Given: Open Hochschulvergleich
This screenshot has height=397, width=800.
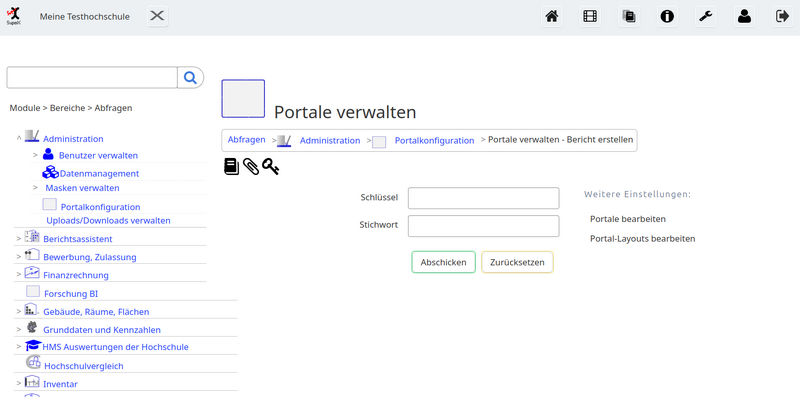Looking at the screenshot, I should pos(84,366).
